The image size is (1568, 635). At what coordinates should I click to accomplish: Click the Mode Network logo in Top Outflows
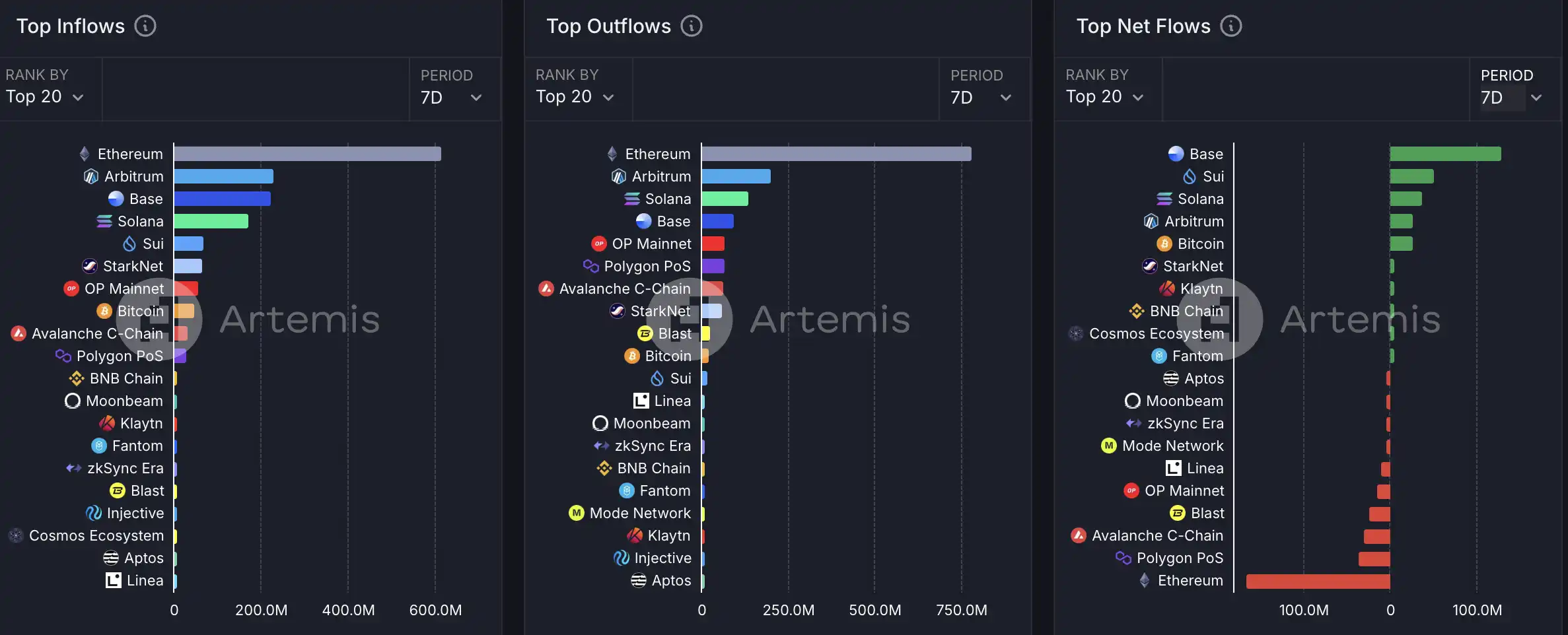point(577,513)
